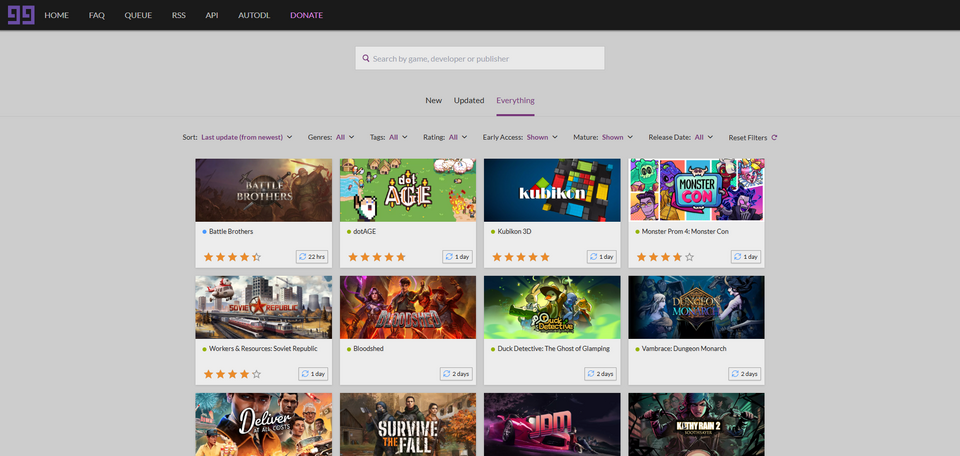This screenshot has height=456, width=960.
Task: Click the Workers & Resources: Soviet Republic title
Action: [263, 349]
